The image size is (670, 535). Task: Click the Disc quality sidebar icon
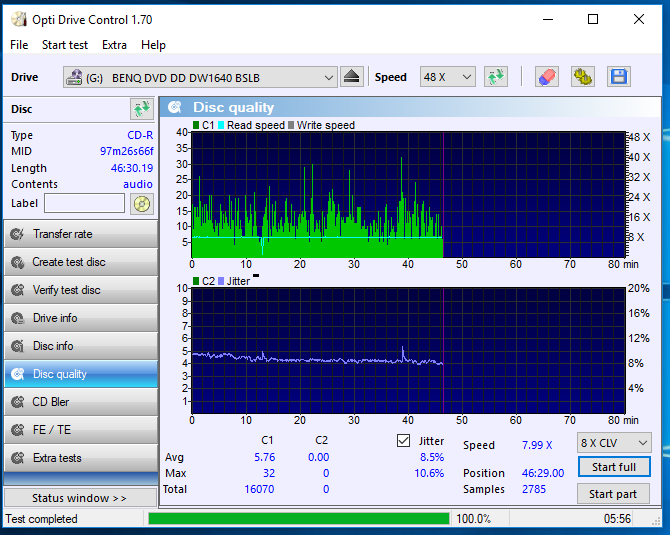[x=18, y=374]
